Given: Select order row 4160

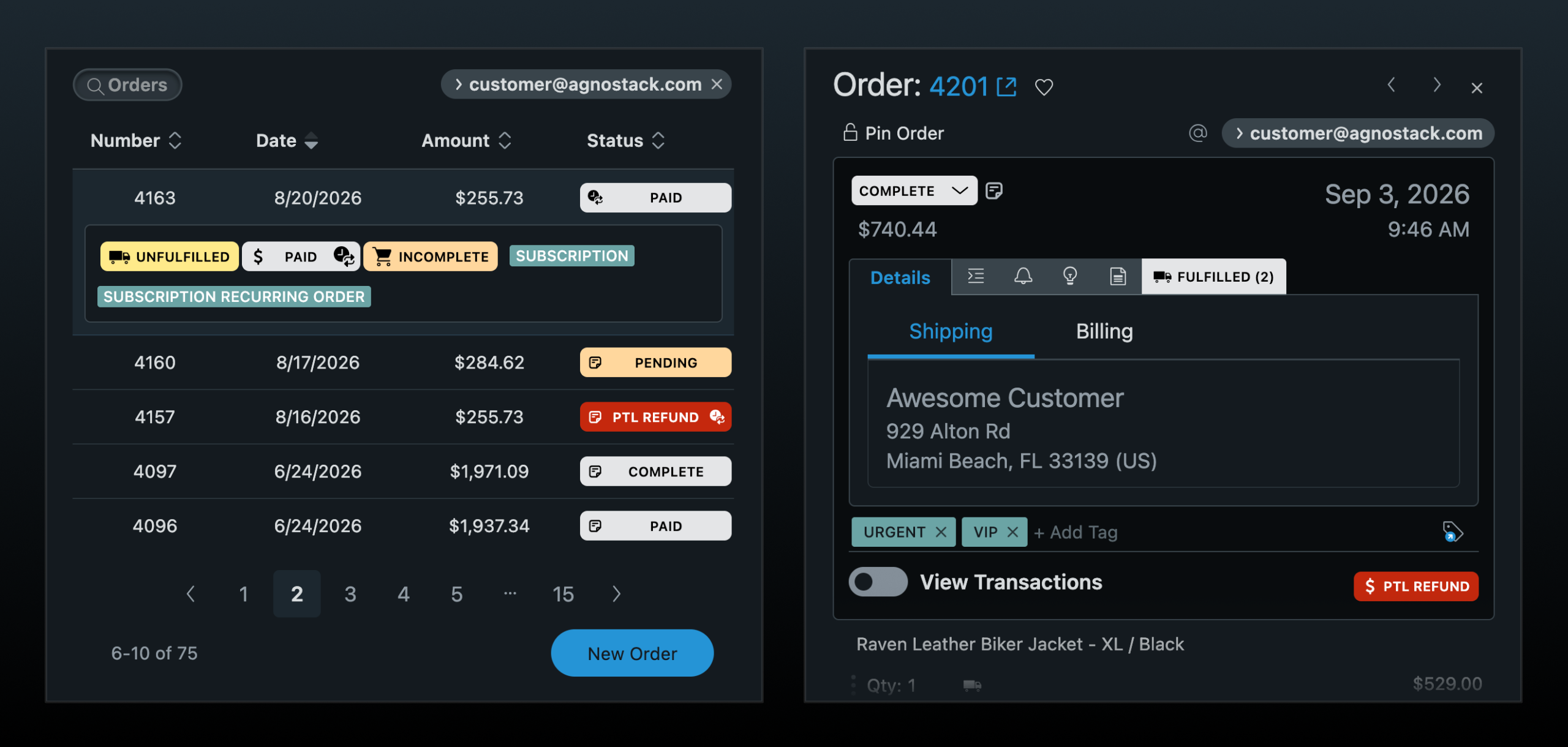Looking at the screenshot, I should [x=403, y=362].
